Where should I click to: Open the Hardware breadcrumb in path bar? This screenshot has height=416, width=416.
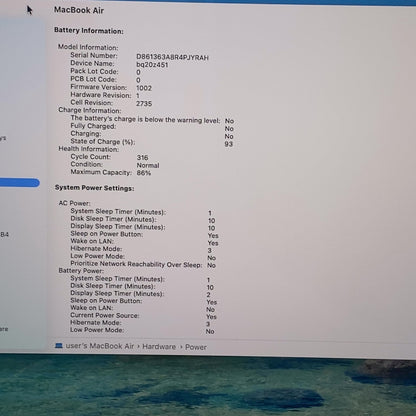coord(159,347)
